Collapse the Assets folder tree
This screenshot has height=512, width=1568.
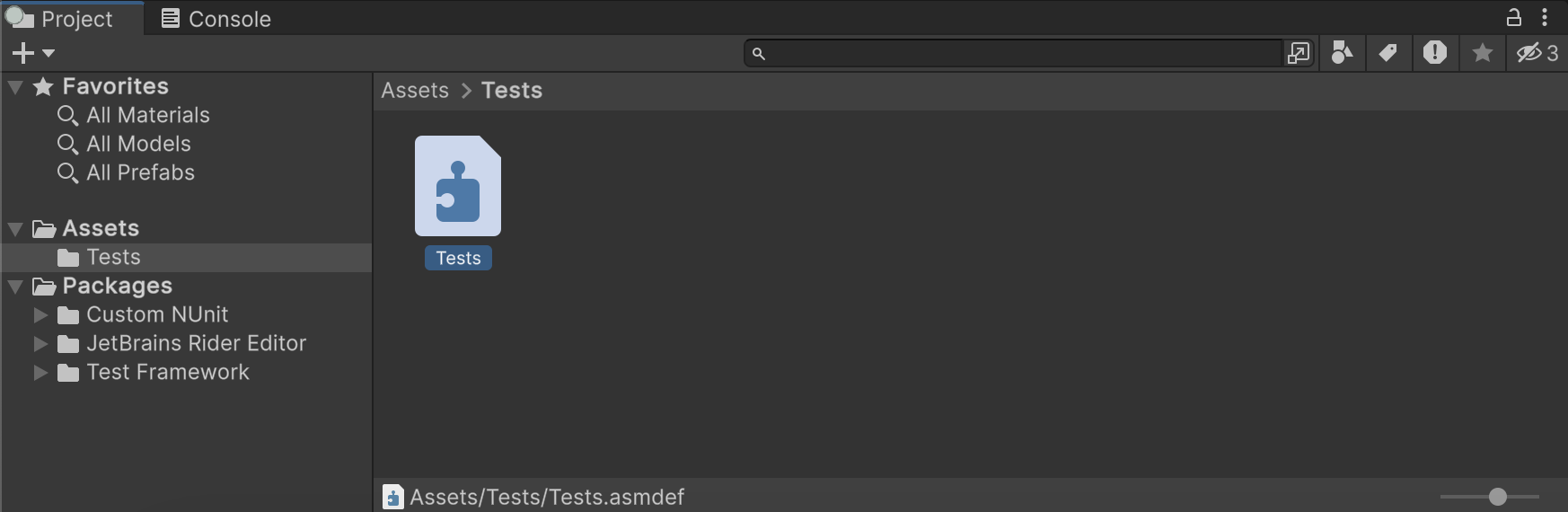(15, 229)
